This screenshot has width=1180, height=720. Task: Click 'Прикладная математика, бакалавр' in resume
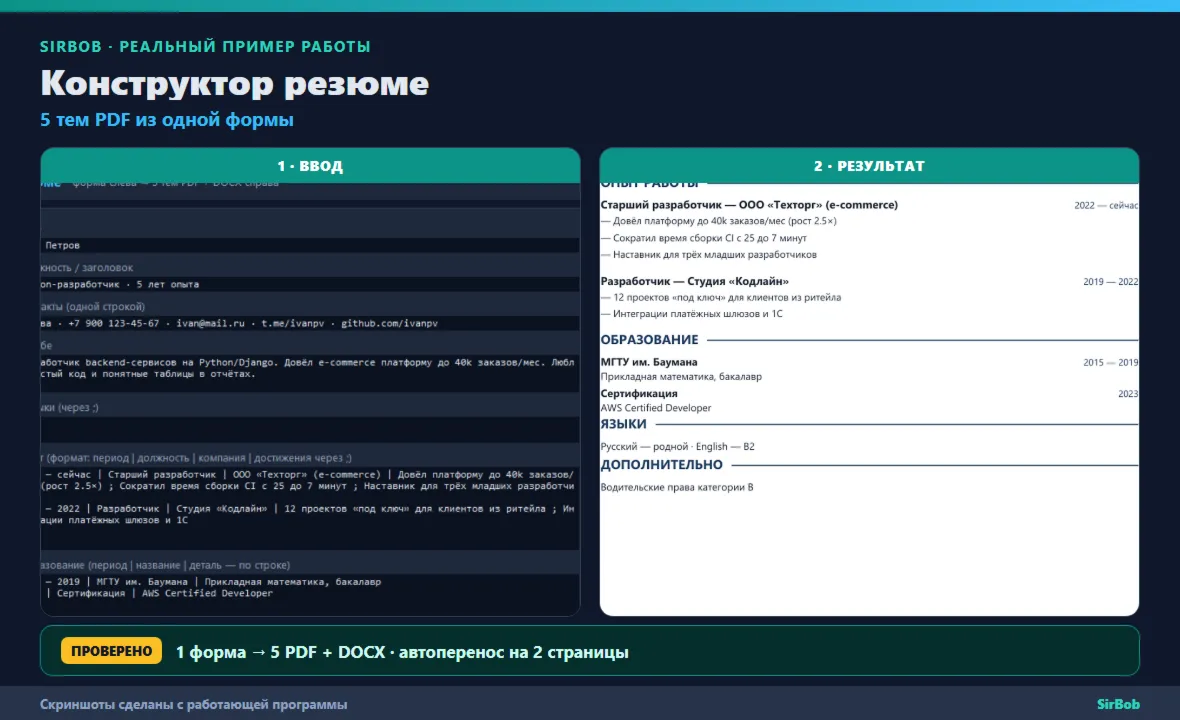[x=681, y=376]
